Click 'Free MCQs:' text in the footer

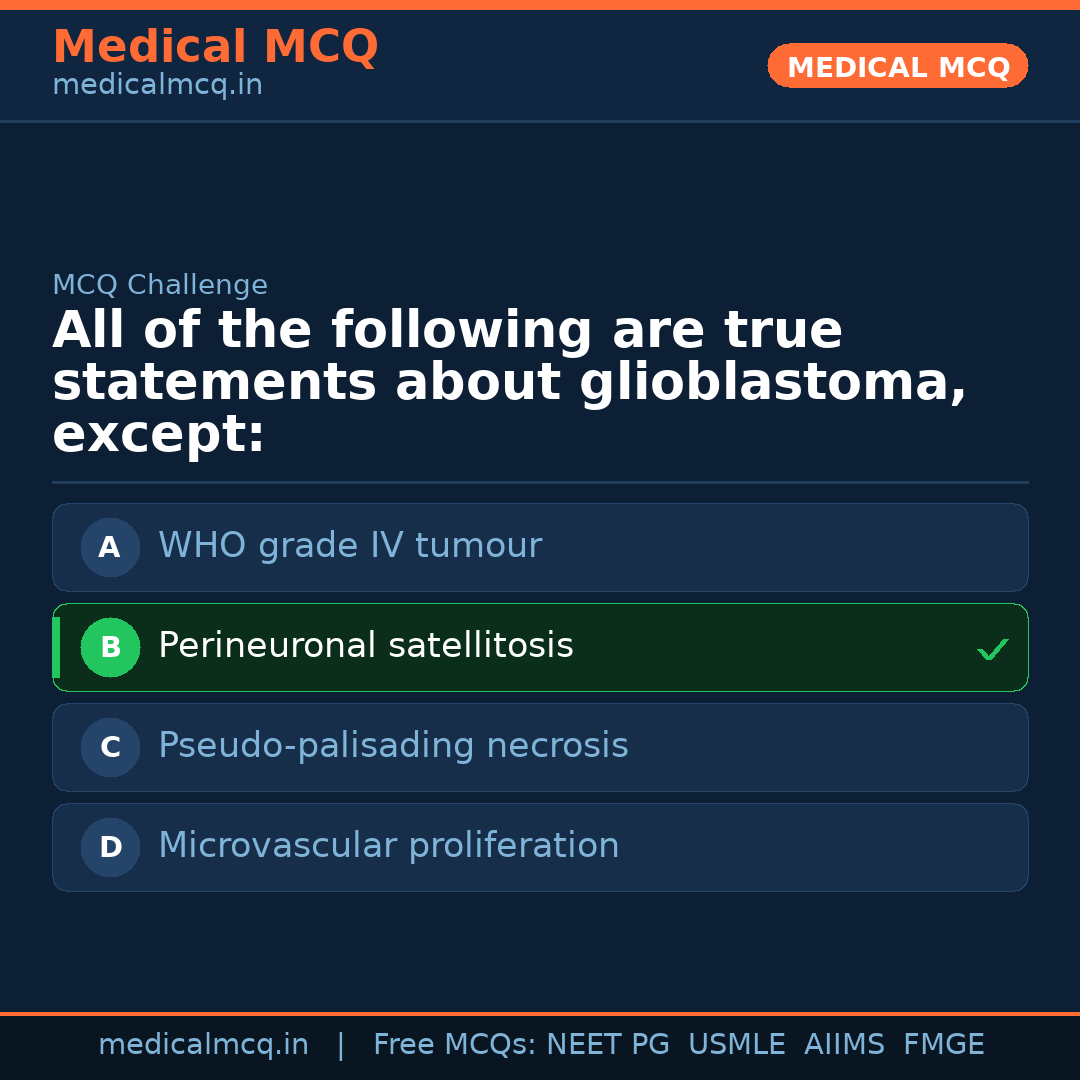click(454, 1045)
